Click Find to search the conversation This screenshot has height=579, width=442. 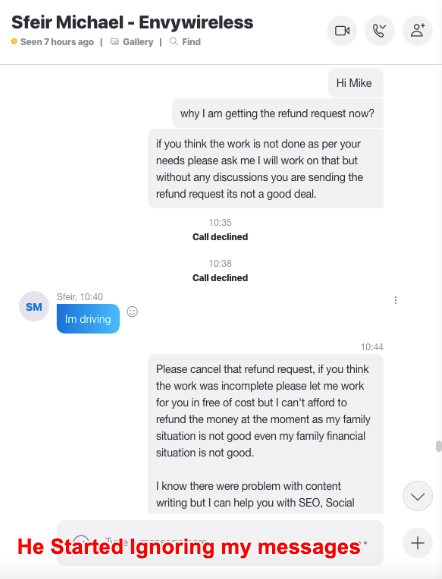(191, 42)
